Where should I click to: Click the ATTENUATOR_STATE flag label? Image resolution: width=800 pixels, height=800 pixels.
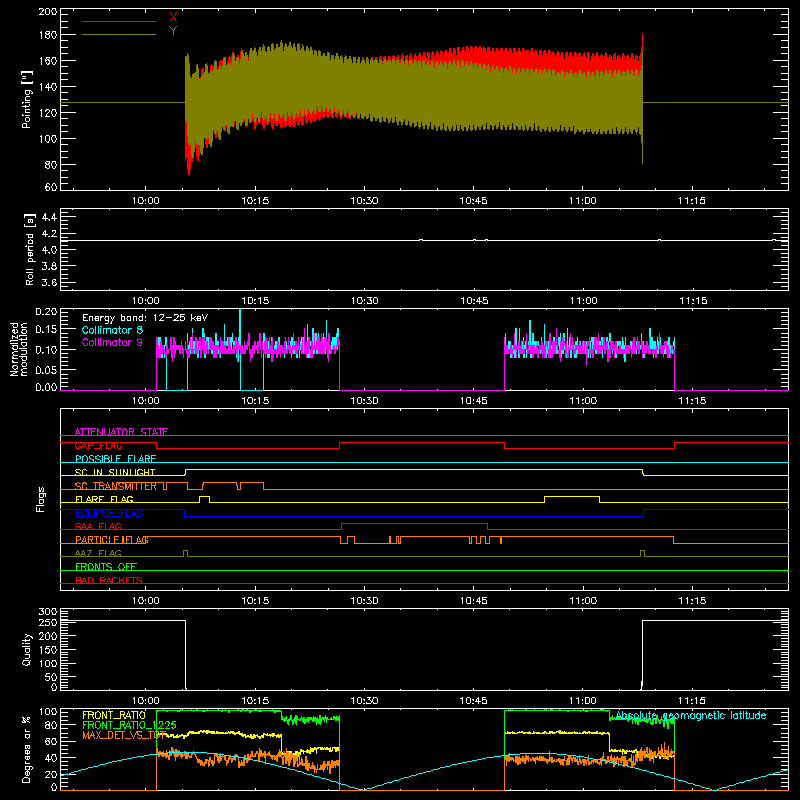pos(121,432)
